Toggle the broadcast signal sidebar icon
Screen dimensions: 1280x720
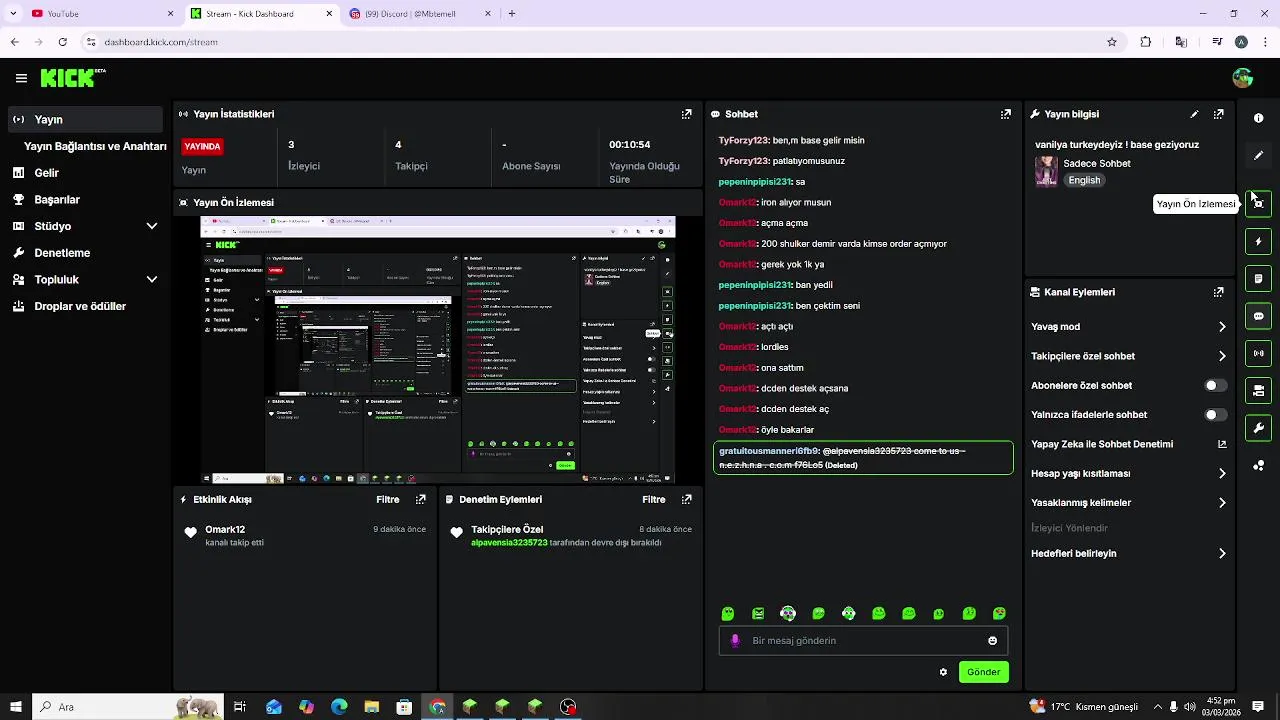click(1258, 353)
